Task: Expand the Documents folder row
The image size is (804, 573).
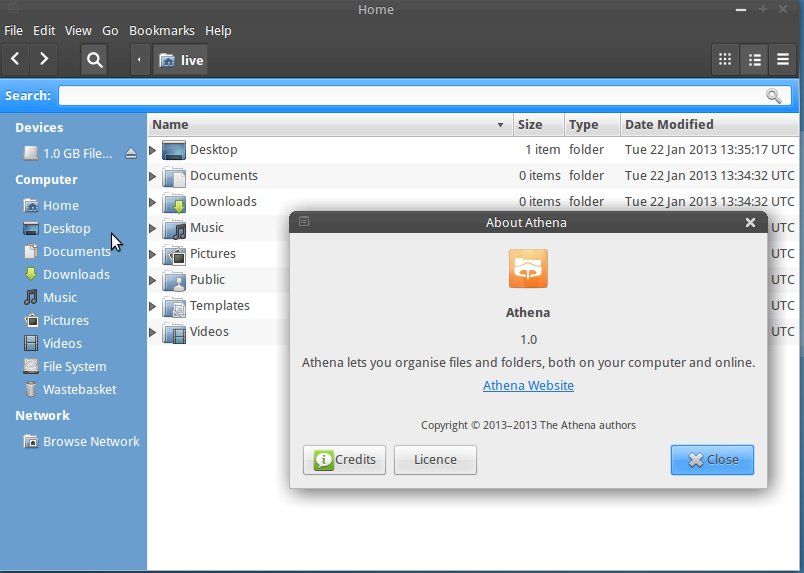Action: coord(152,176)
